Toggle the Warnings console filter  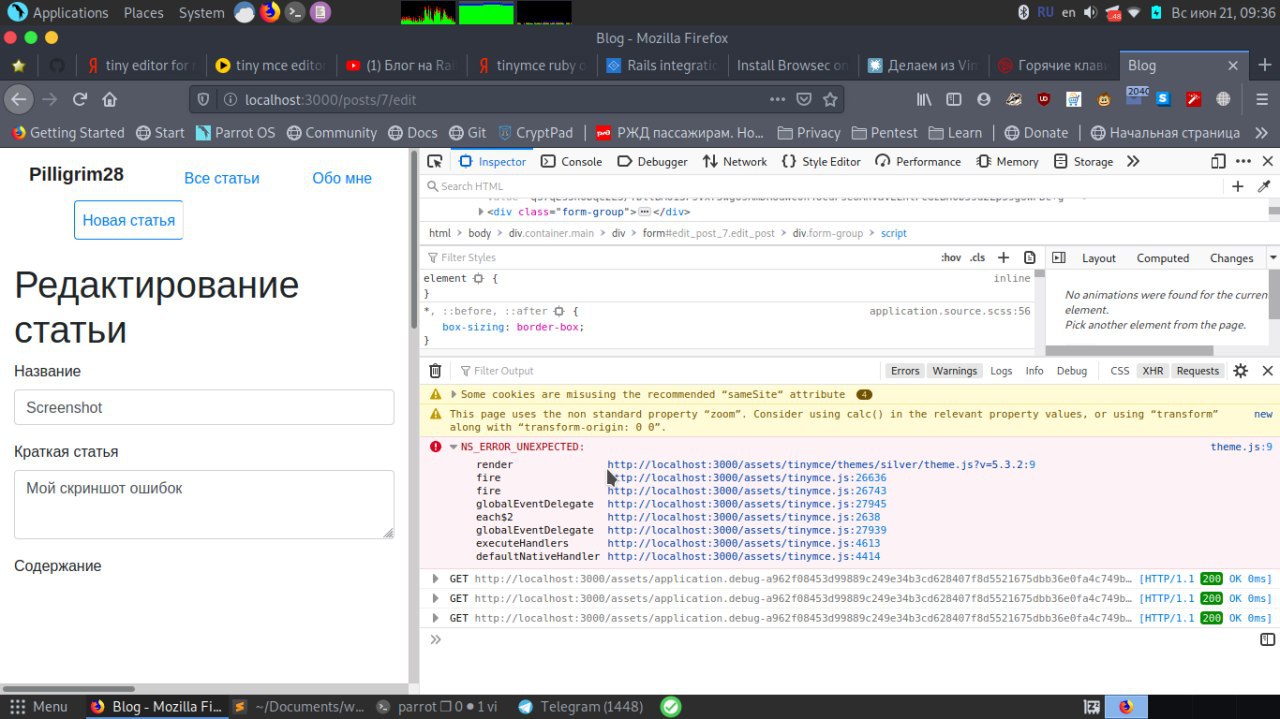point(954,371)
